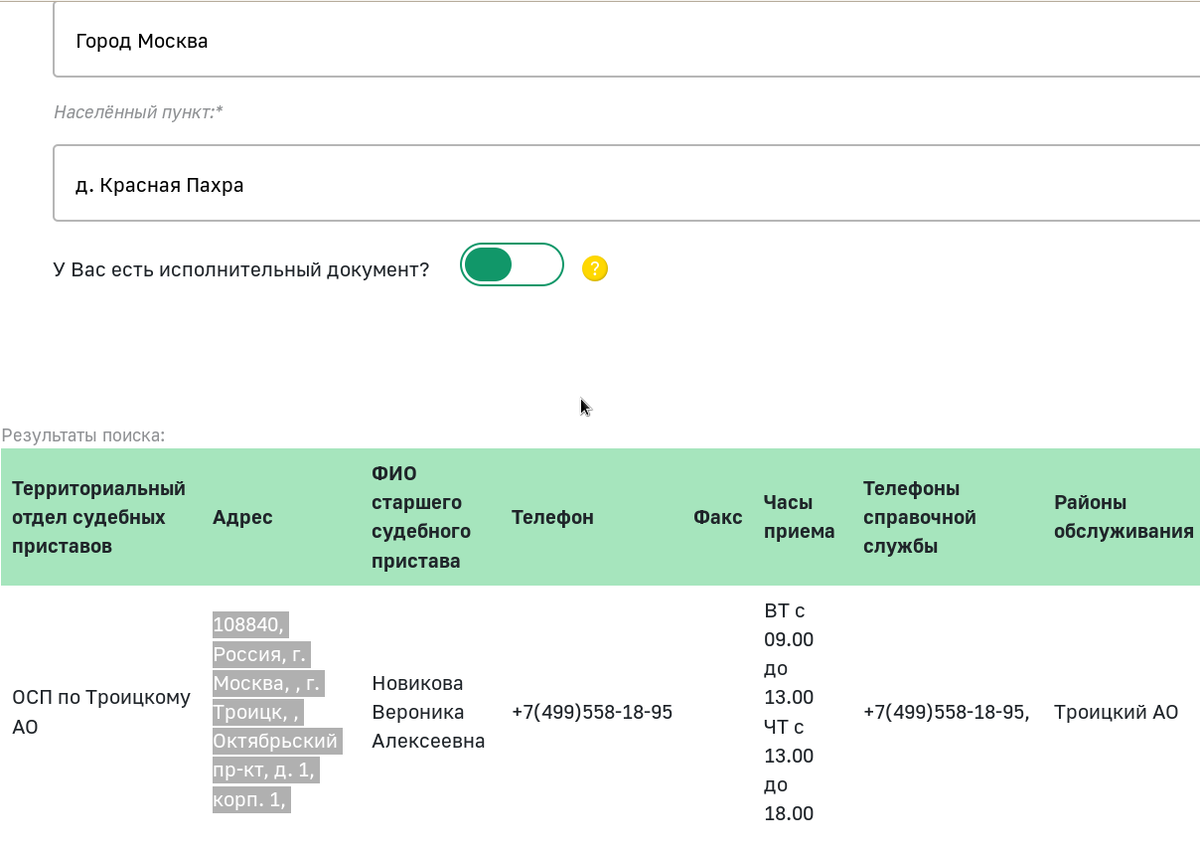Viewport: 1200px width, 857px height.
Task: Select the Часы приема column header
Action: click(799, 517)
